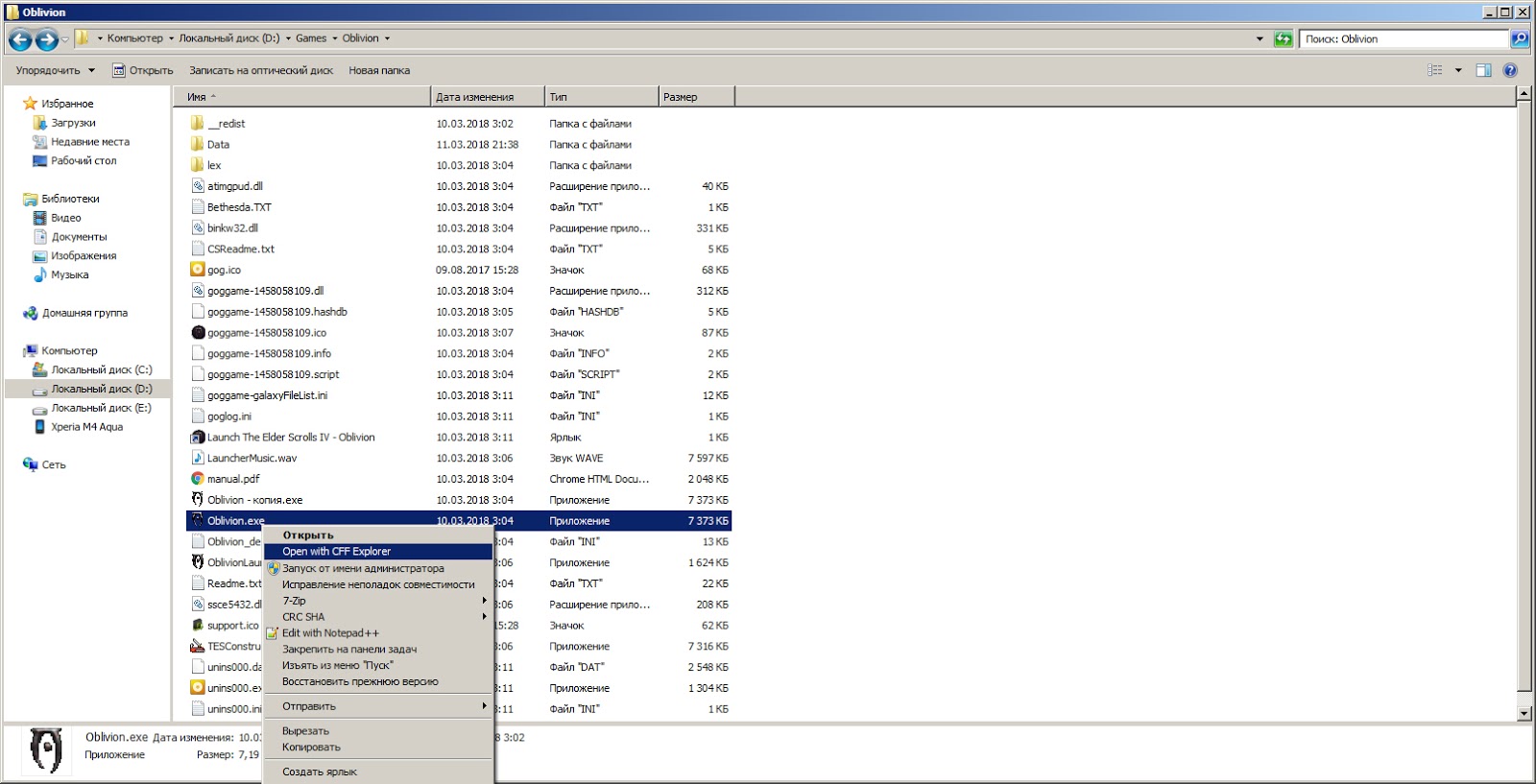This screenshot has width=1536, height=784.
Task: Click the shield icon beside Запуск от имени администратора
Action: pos(273,568)
